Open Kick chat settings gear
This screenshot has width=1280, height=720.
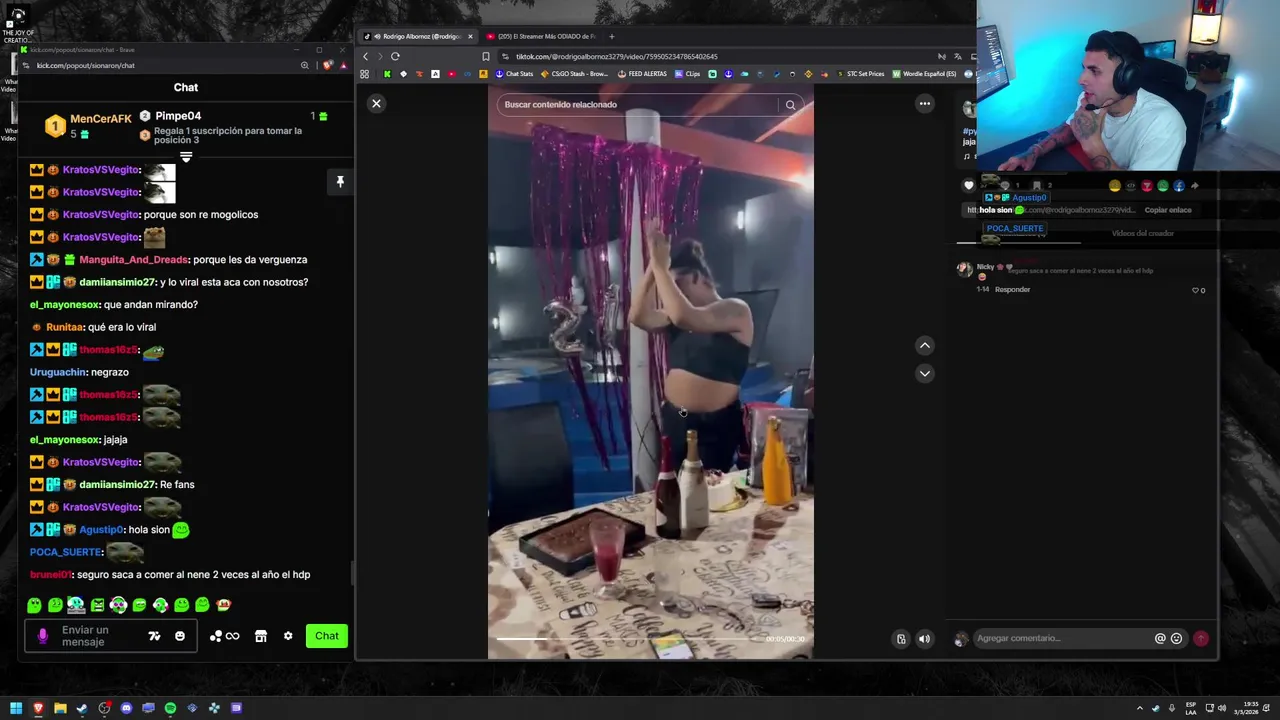[288, 636]
